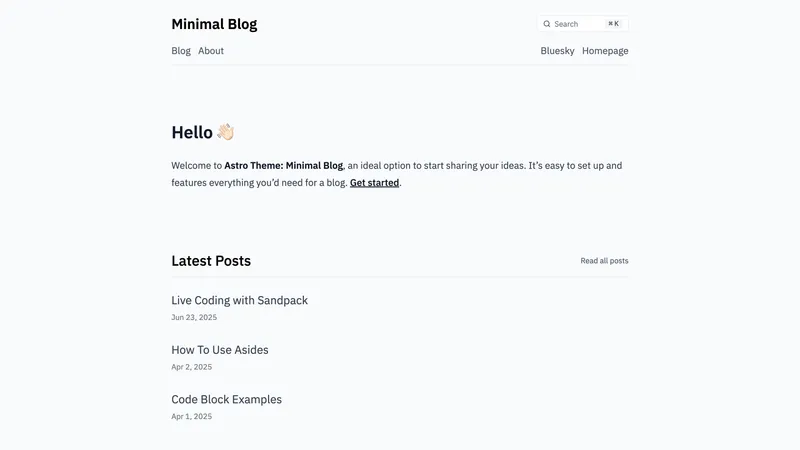Image resolution: width=800 pixels, height=450 pixels.
Task: Open the Code Block Examples post
Action: (226, 399)
